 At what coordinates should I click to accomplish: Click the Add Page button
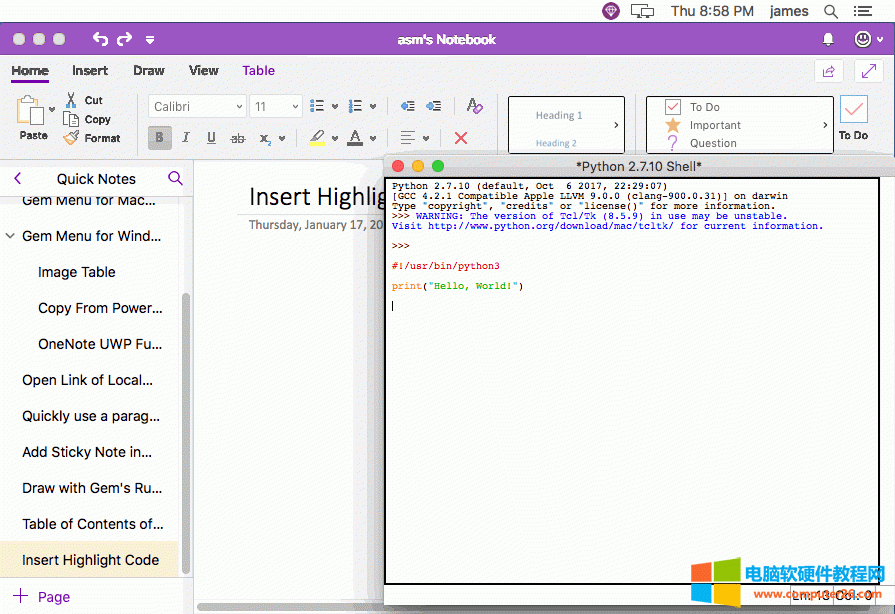point(42,596)
